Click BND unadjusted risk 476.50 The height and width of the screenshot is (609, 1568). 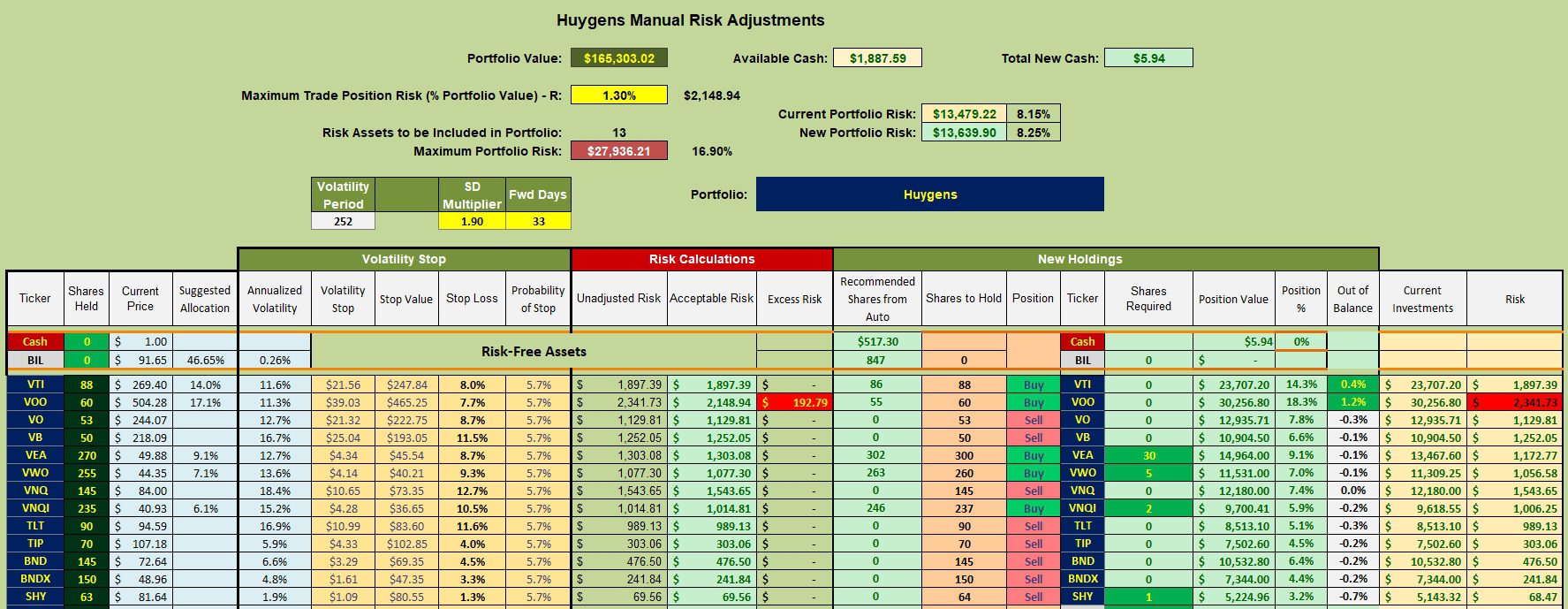618,561
